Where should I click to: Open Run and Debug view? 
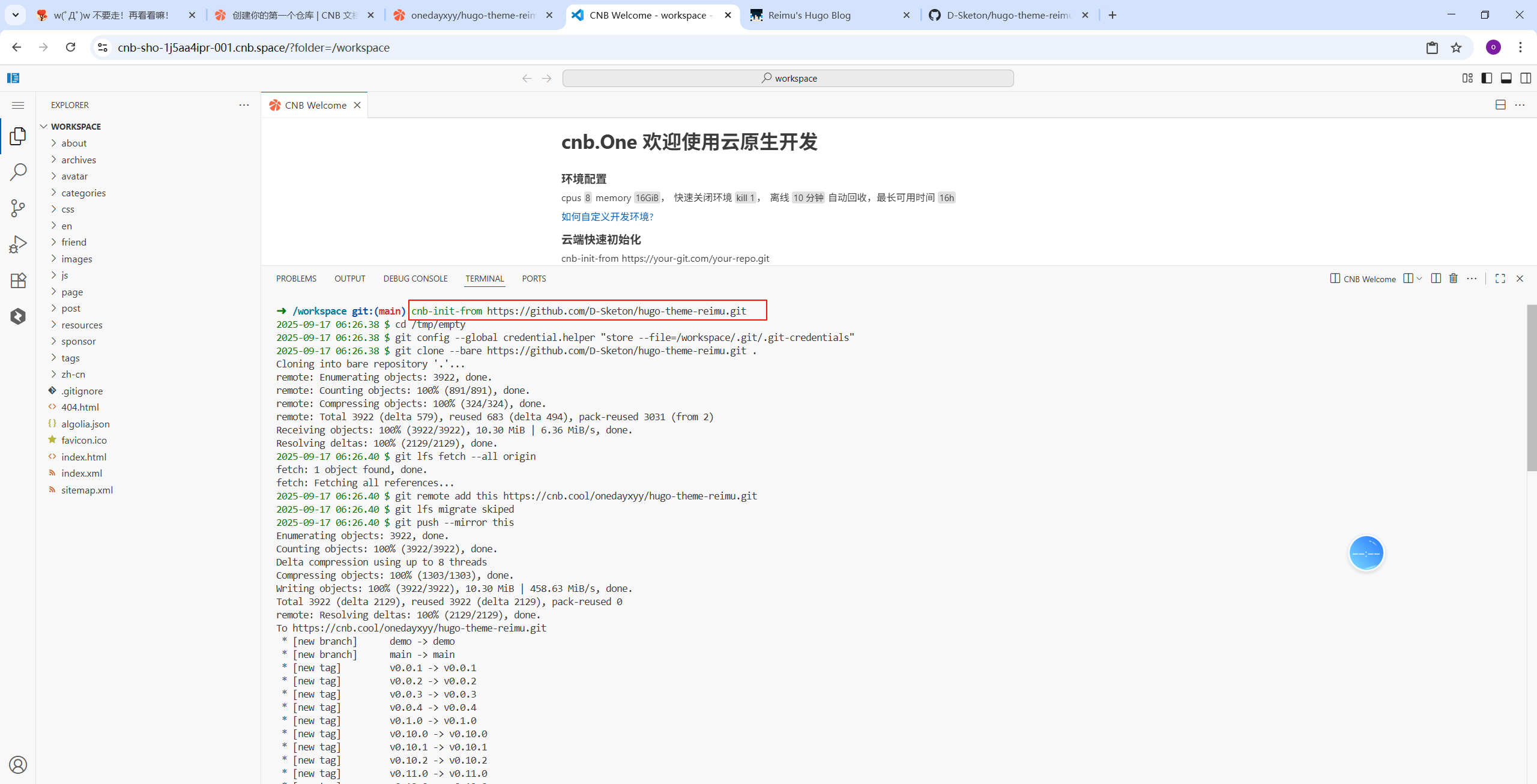pyautogui.click(x=18, y=244)
